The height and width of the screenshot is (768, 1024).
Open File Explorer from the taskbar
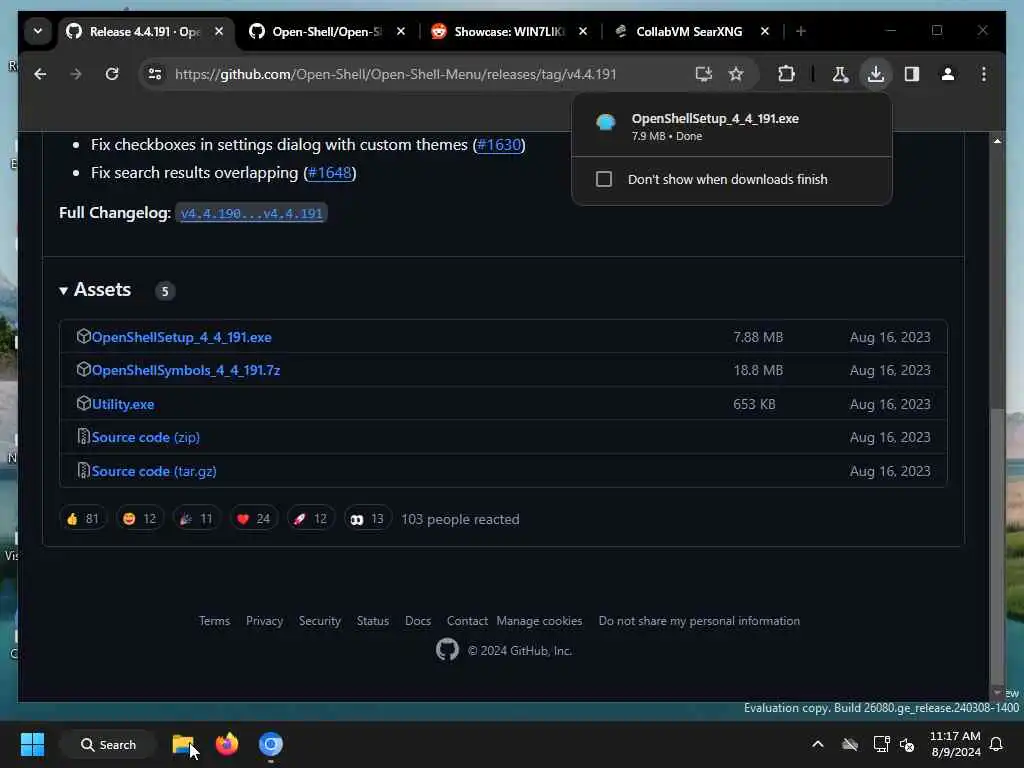(x=184, y=744)
